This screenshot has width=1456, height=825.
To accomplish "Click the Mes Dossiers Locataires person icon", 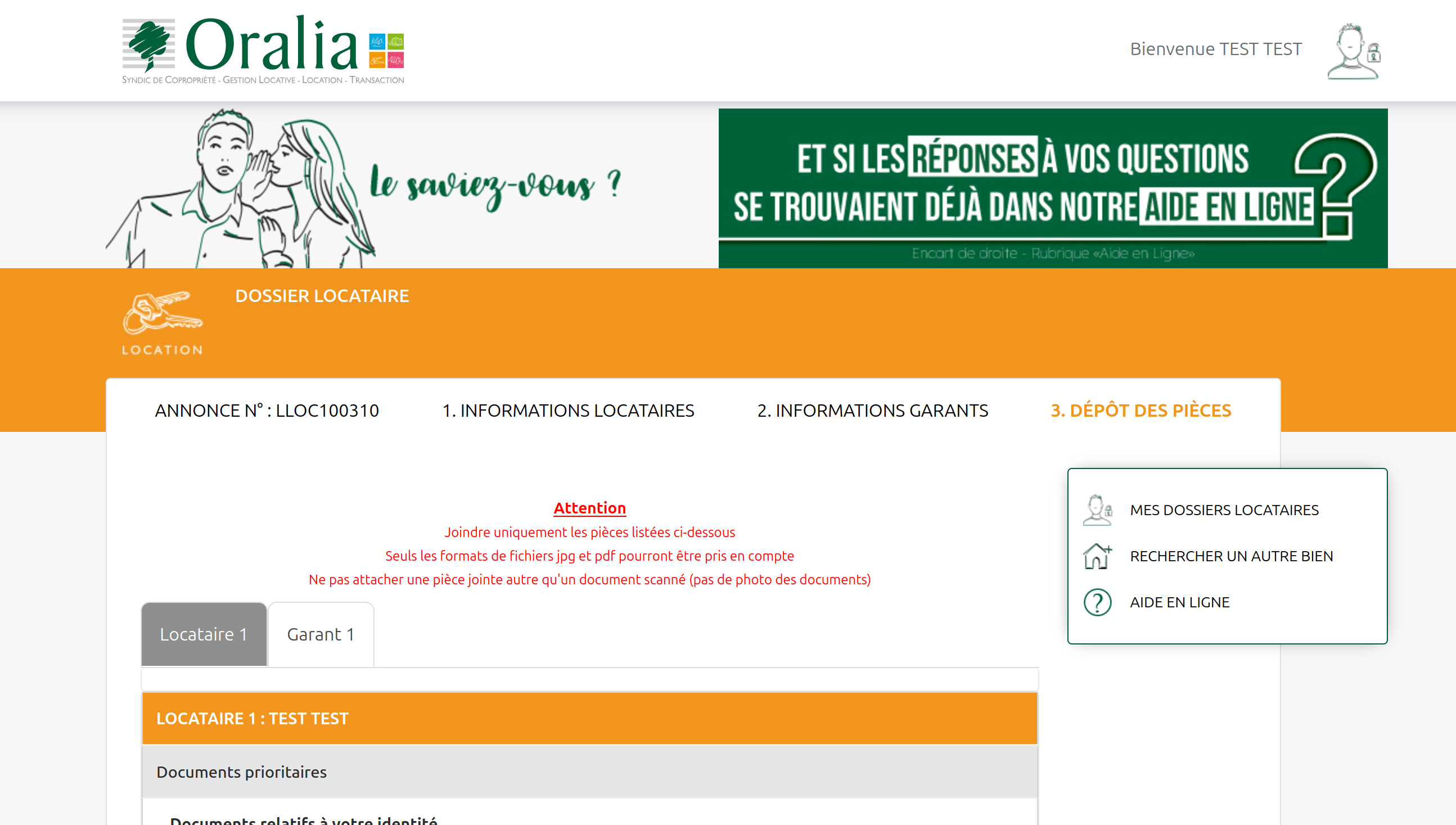I will click(x=1097, y=510).
